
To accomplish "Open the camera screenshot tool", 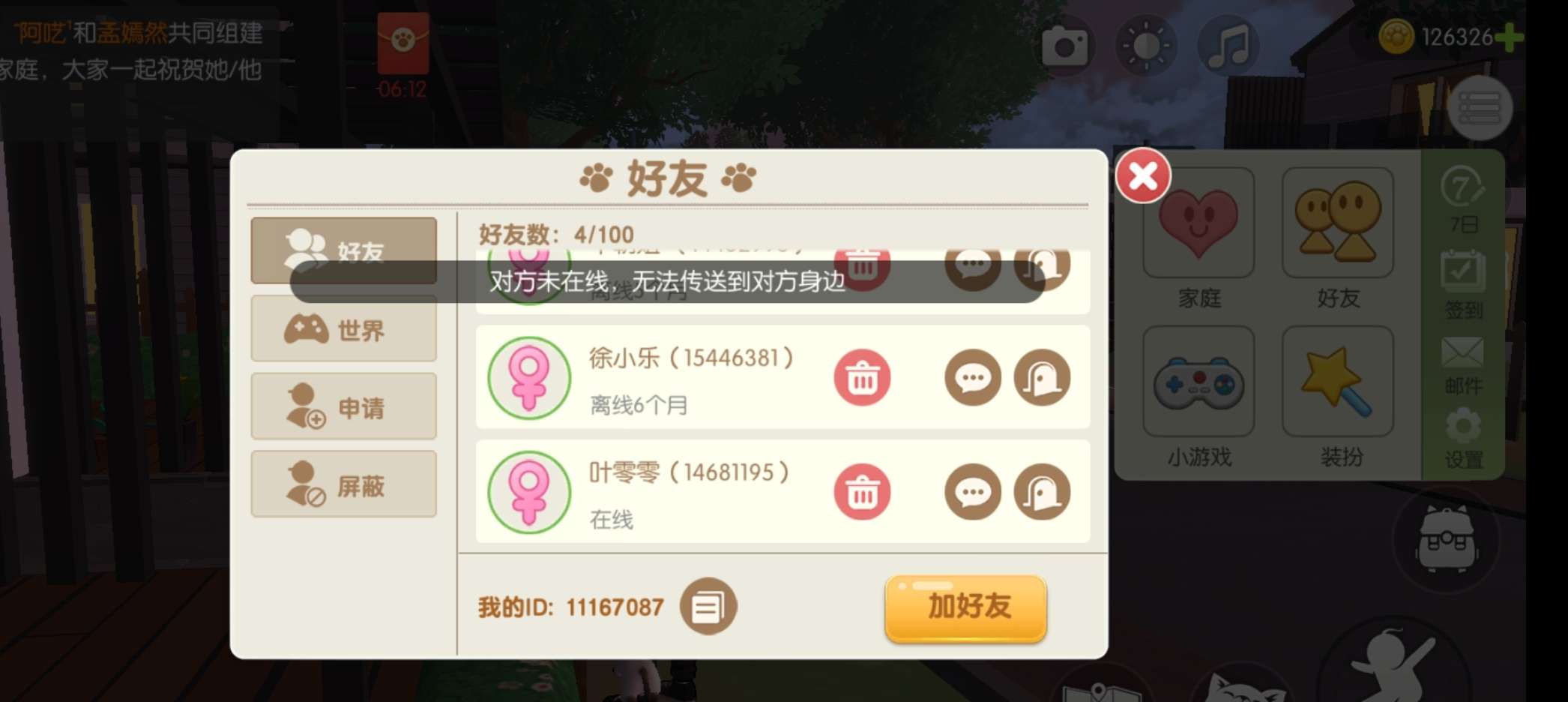I will pos(1065,47).
